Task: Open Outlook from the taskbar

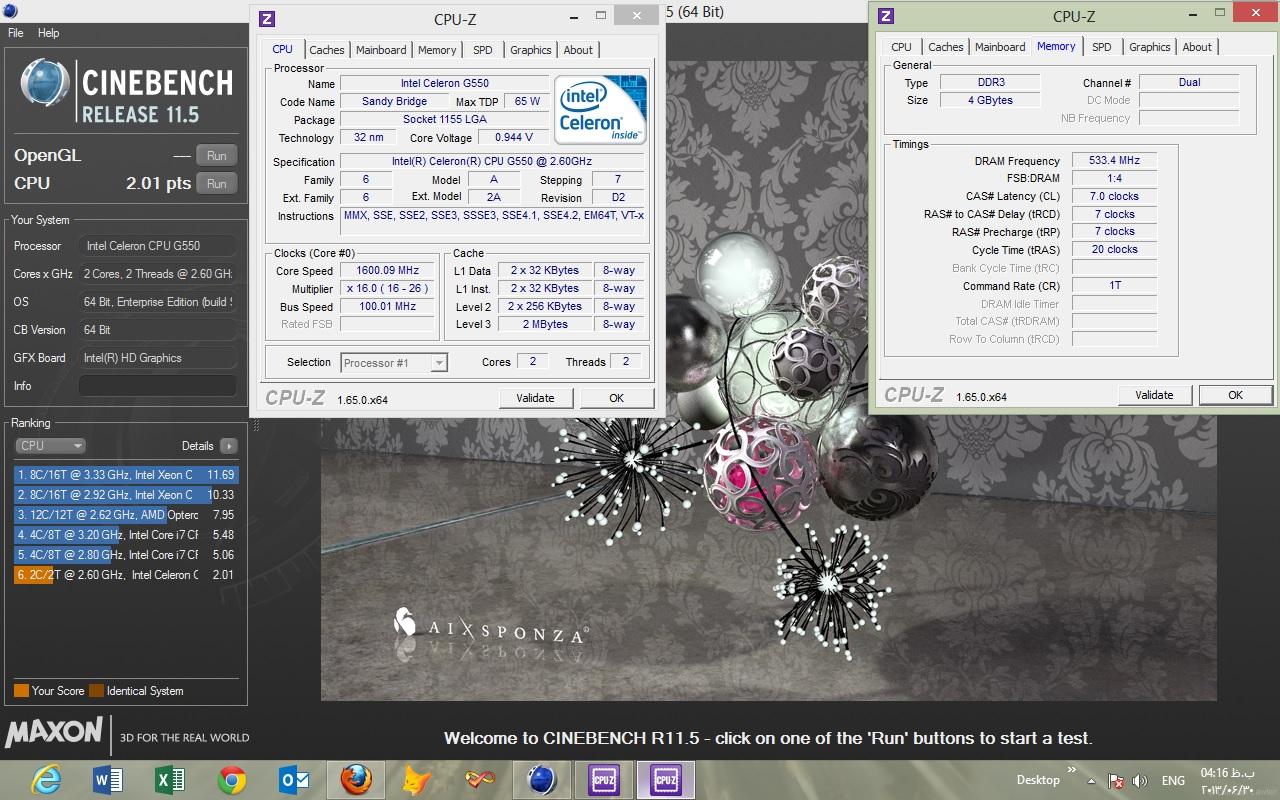Action: pos(294,779)
